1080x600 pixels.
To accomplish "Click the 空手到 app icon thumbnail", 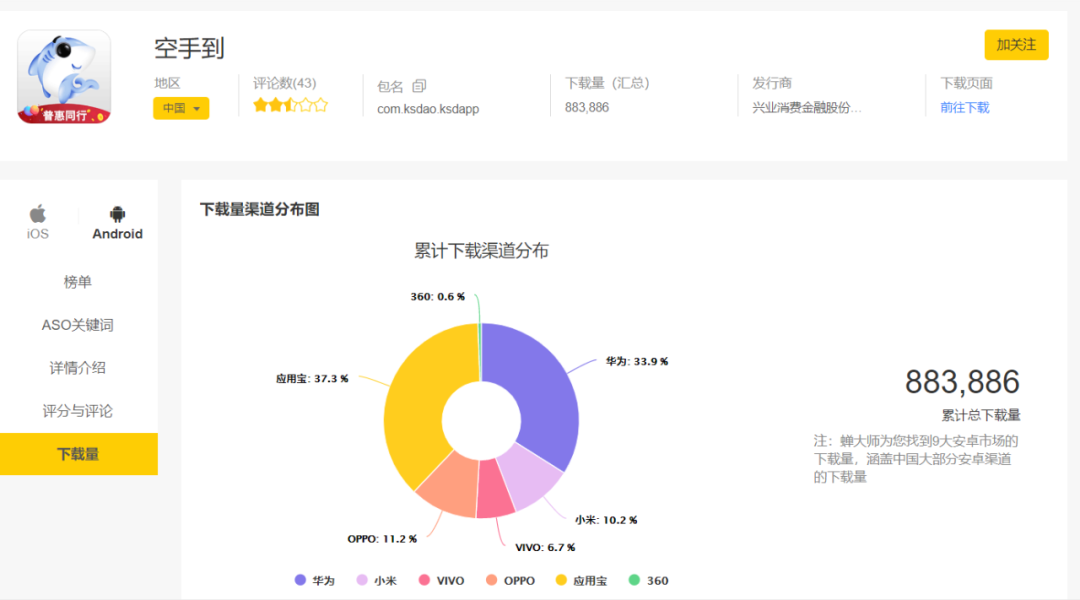I will click(x=64, y=77).
